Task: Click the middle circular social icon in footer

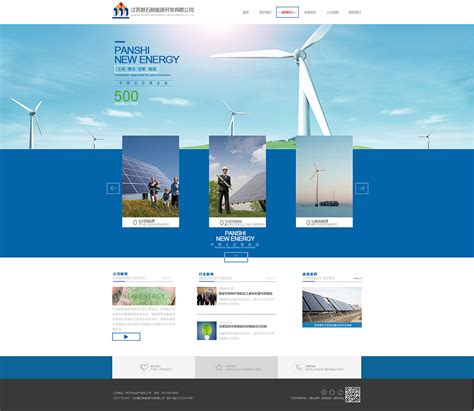Action: (332, 392)
